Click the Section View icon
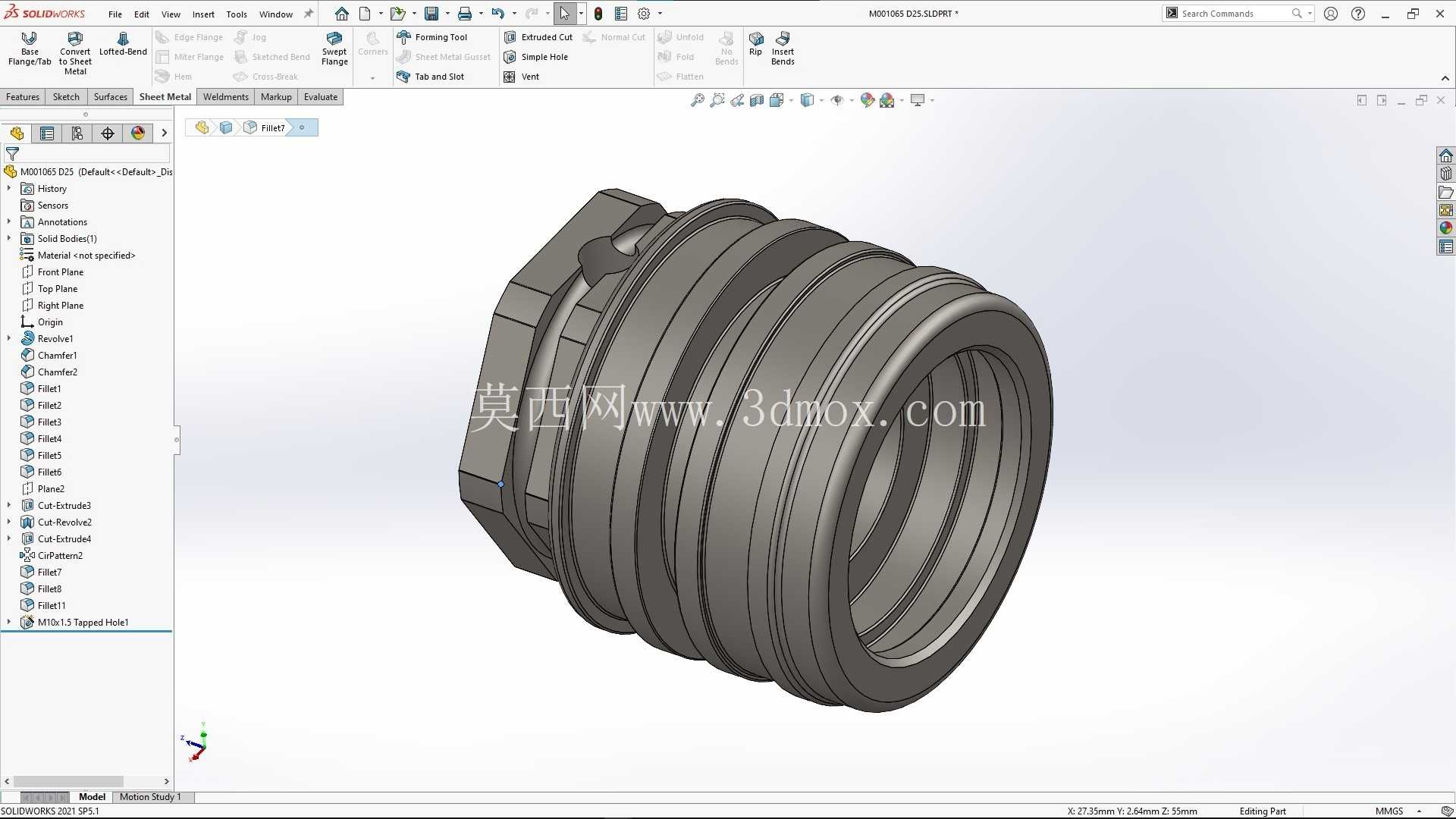Image resolution: width=1456 pixels, height=819 pixels. (757, 100)
